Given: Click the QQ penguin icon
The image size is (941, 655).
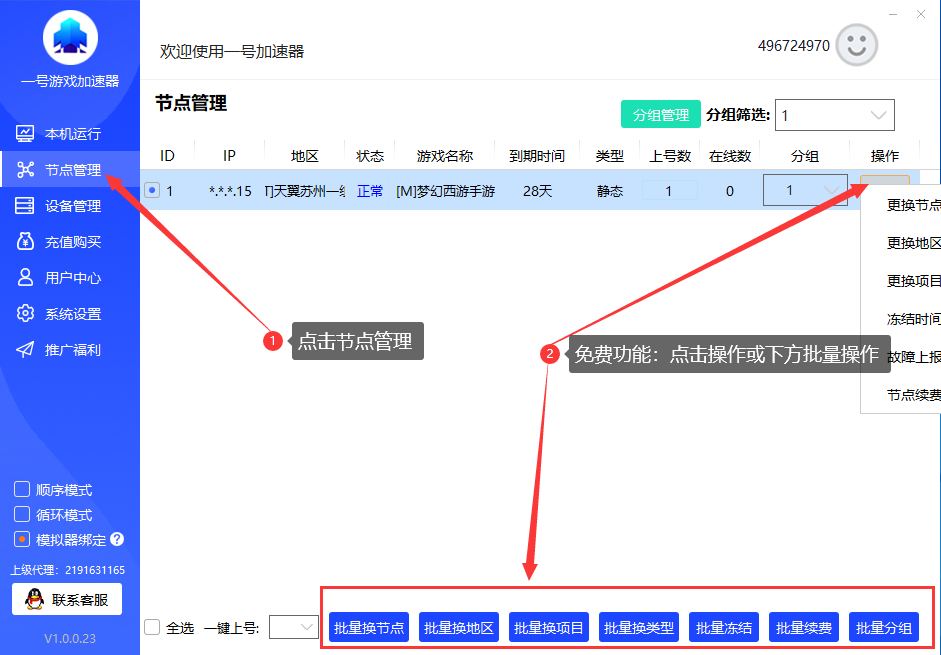Looking at the screenshot, I should pos(34,599).
